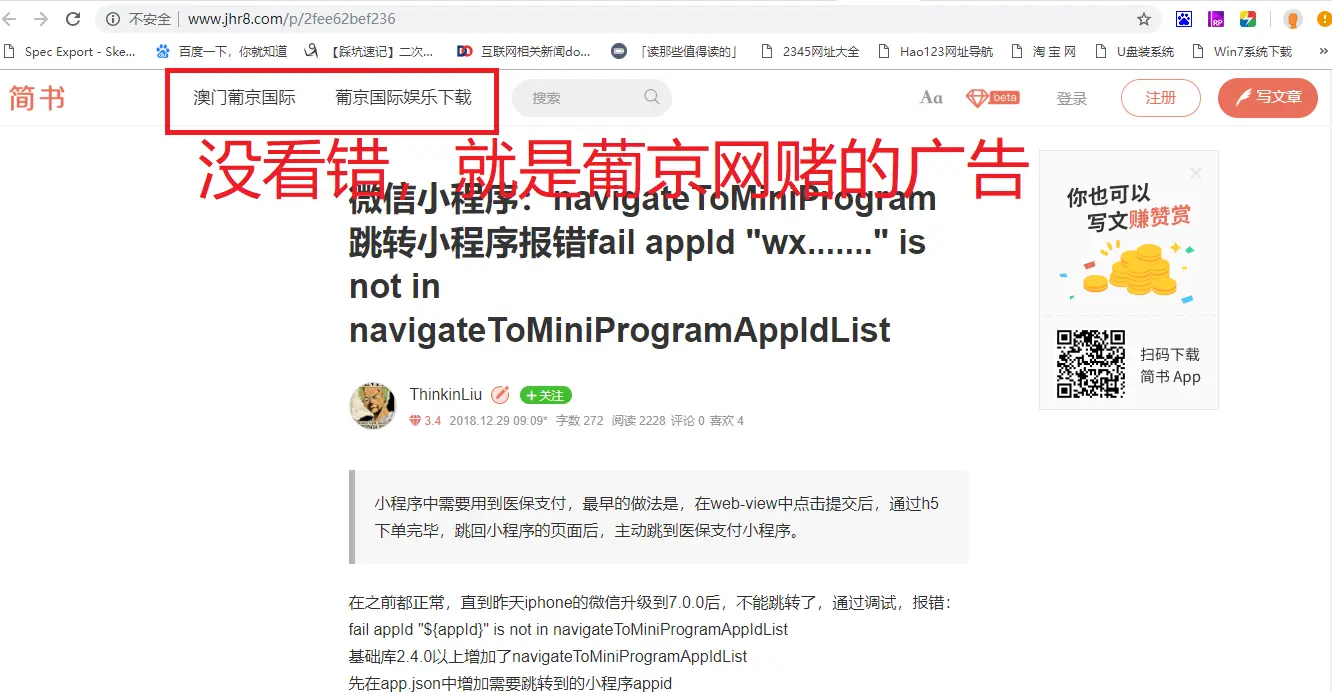
Task: Click the 3.4 diamond score value
Action: coord(425,421)
